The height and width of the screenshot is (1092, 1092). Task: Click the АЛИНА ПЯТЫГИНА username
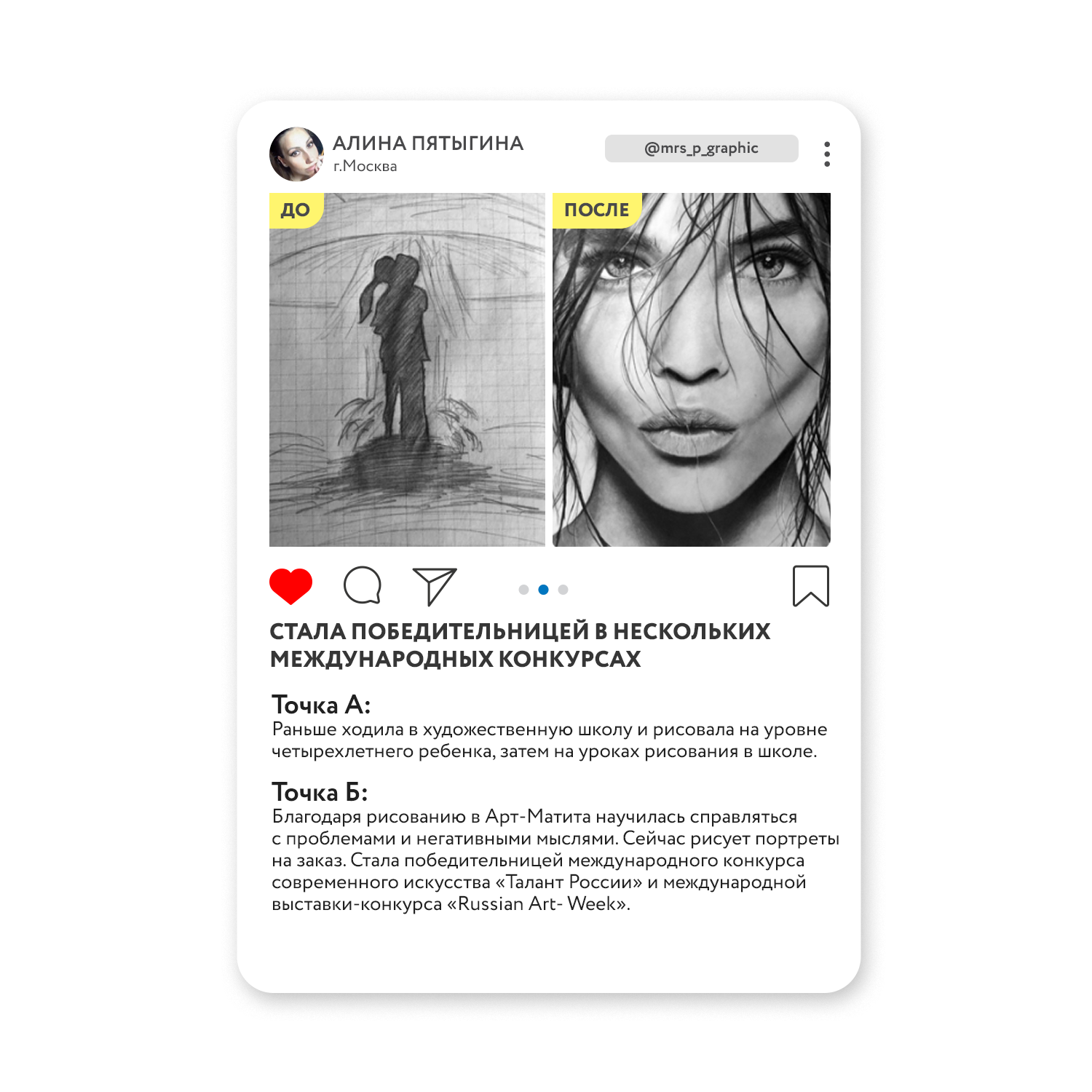point(428,143)
